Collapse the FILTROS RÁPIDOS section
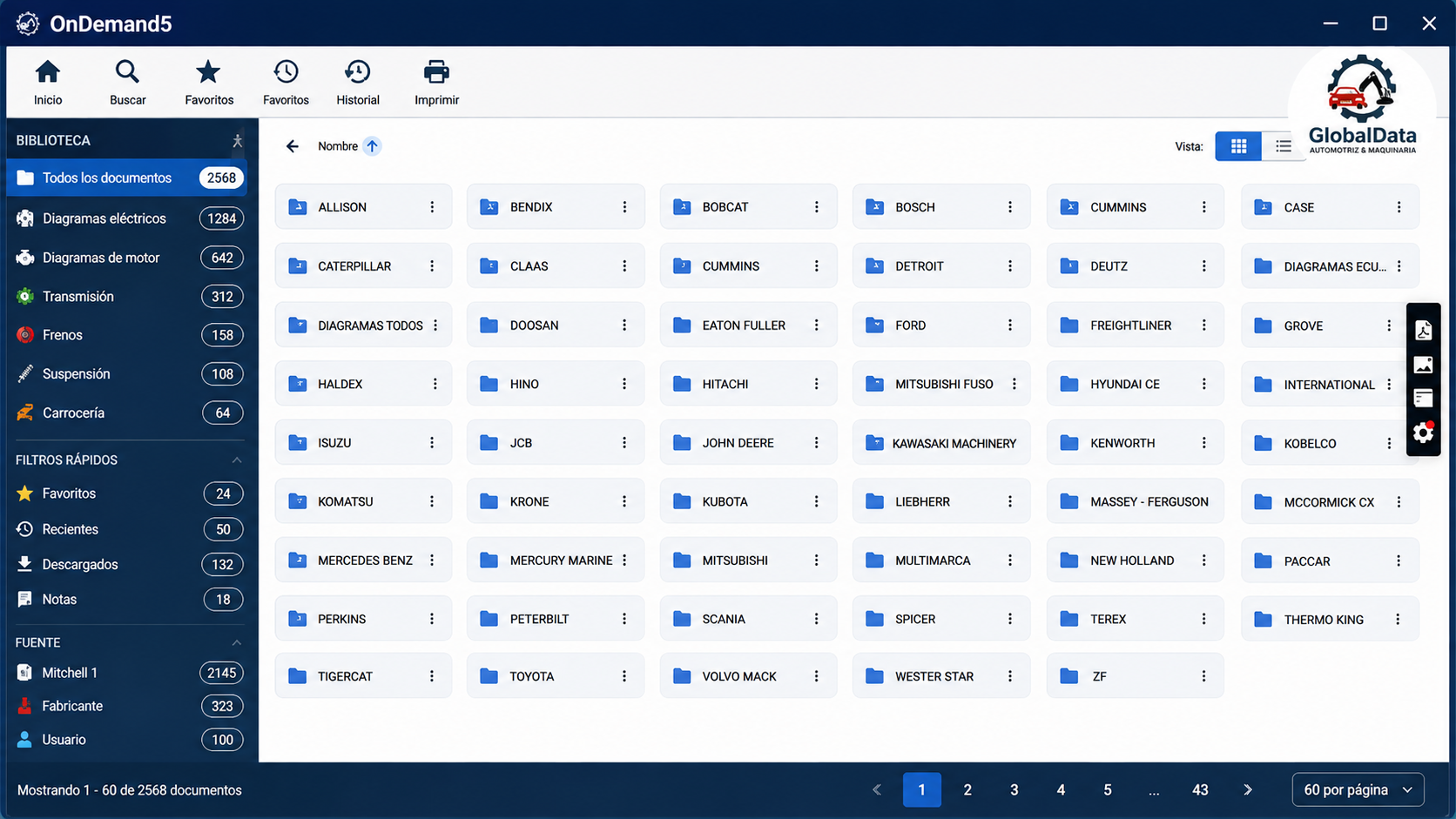The height and width of the screenshot is (819, 1456). [236, 460]
